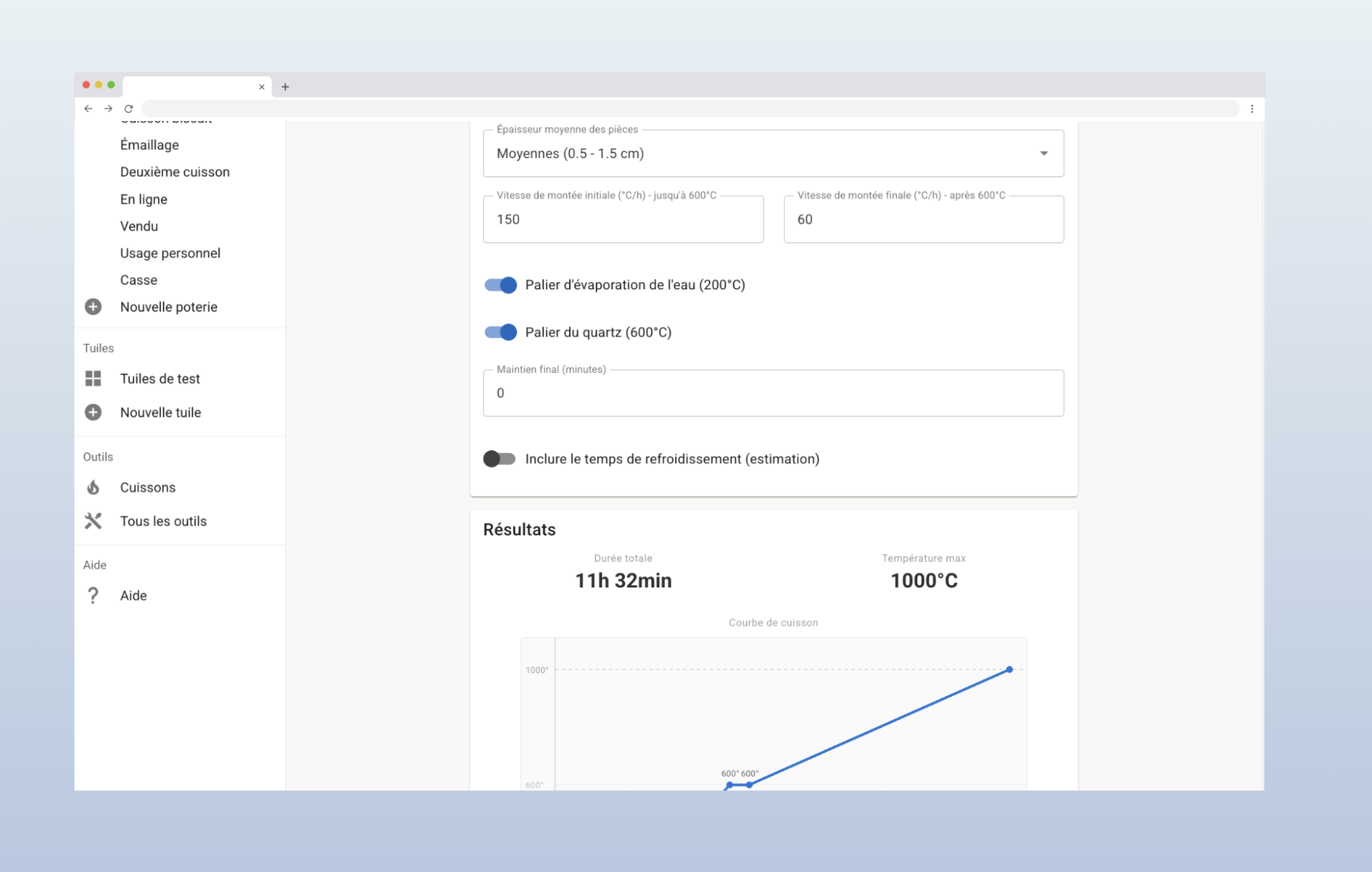The image size is (1372, 872).
Task: Click the second 600° point on the curve
Action: coord(749,785)
